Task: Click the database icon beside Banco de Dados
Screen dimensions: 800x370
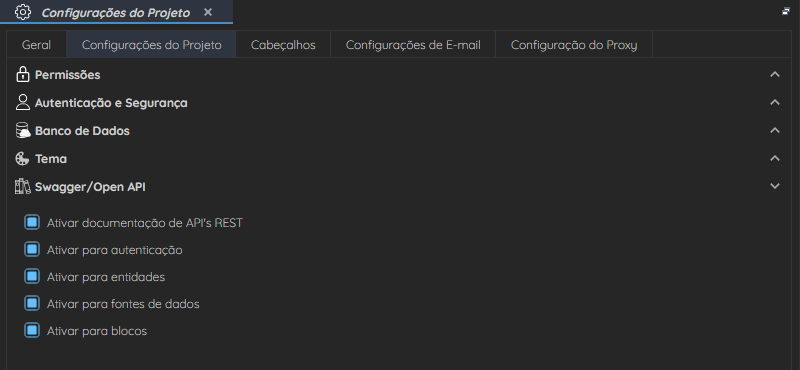Action: (23, 131)
